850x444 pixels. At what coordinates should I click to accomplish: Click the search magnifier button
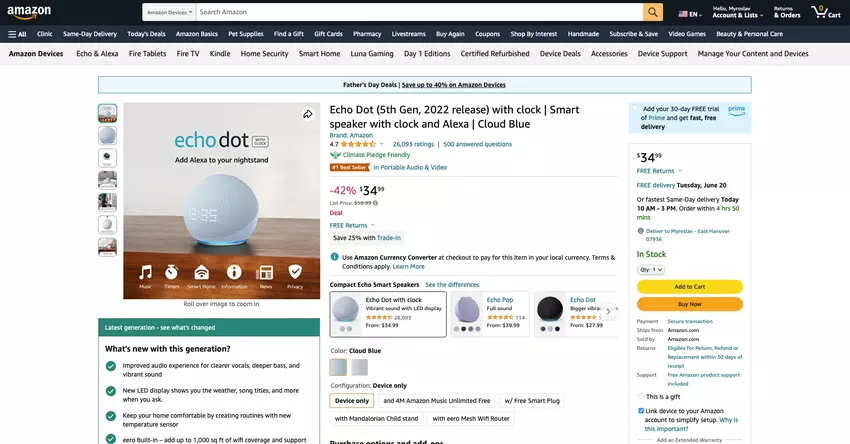click(653, 12)
